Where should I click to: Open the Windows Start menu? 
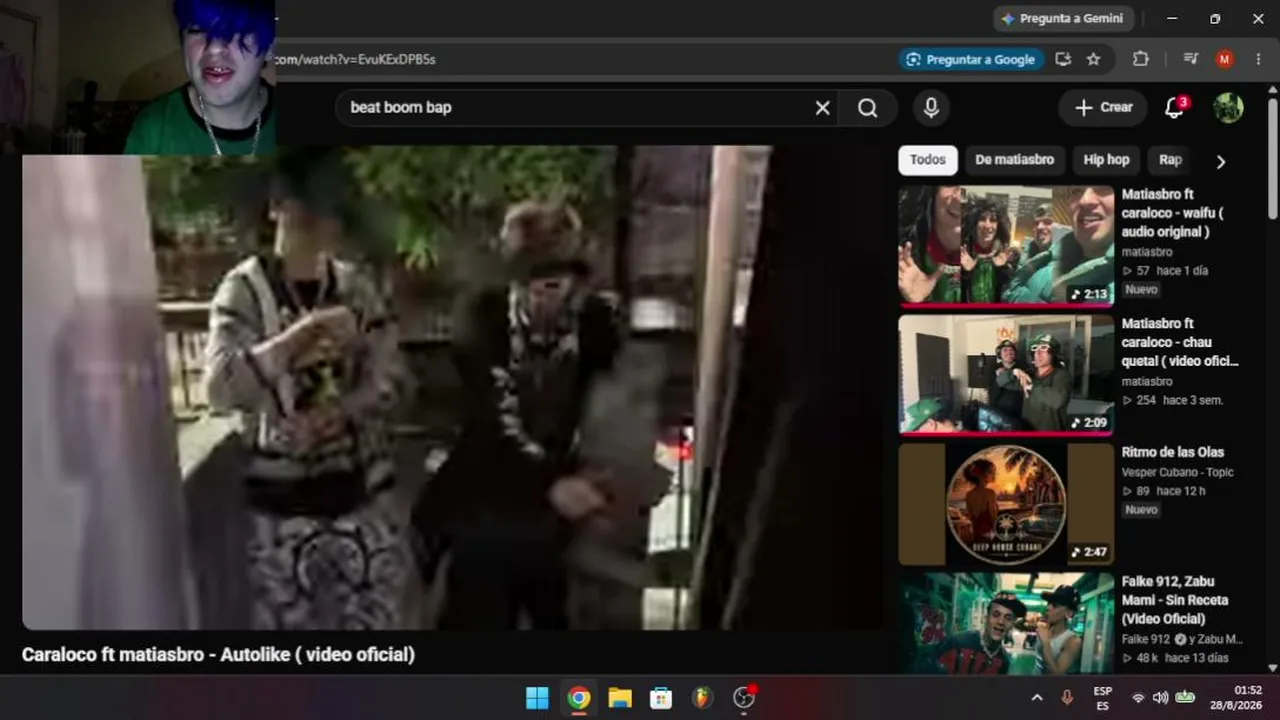[537, 698]
